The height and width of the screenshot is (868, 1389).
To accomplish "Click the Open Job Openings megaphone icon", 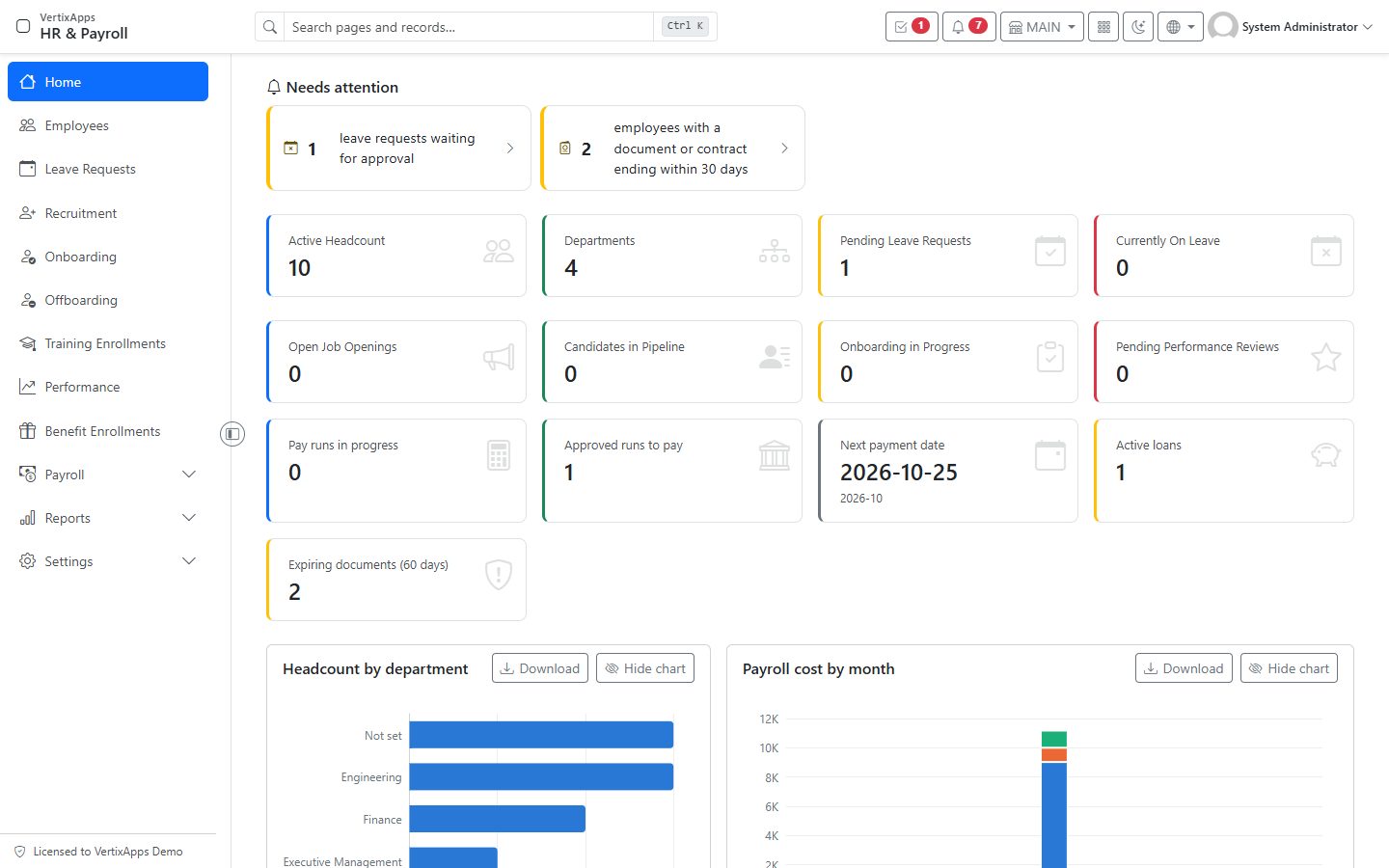I will [x=499, y=358].
